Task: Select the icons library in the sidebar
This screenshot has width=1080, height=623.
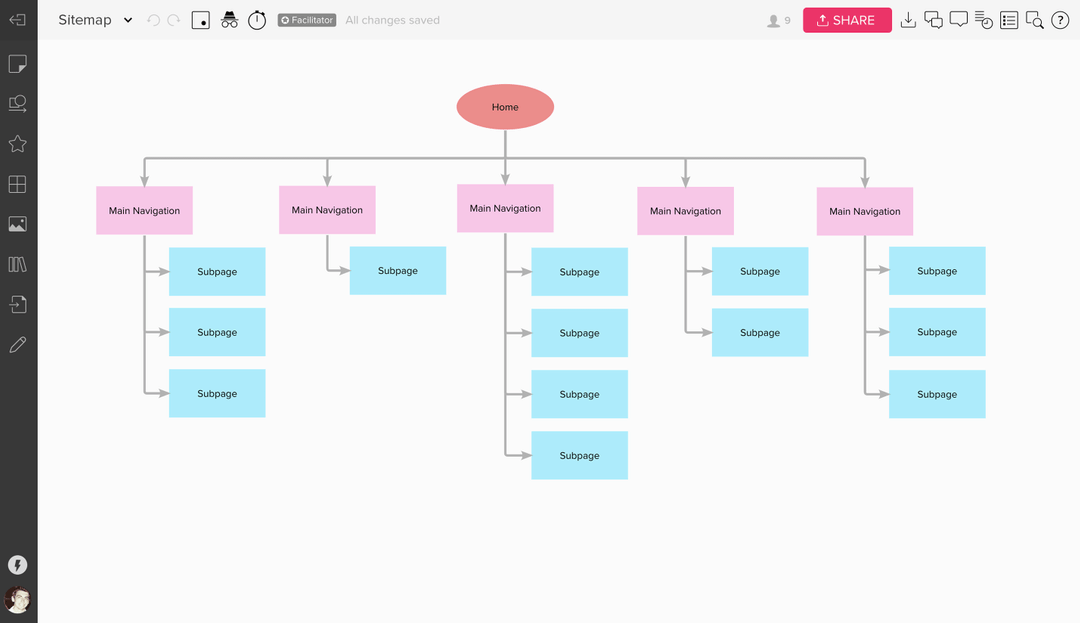Action: click(17, 144)
